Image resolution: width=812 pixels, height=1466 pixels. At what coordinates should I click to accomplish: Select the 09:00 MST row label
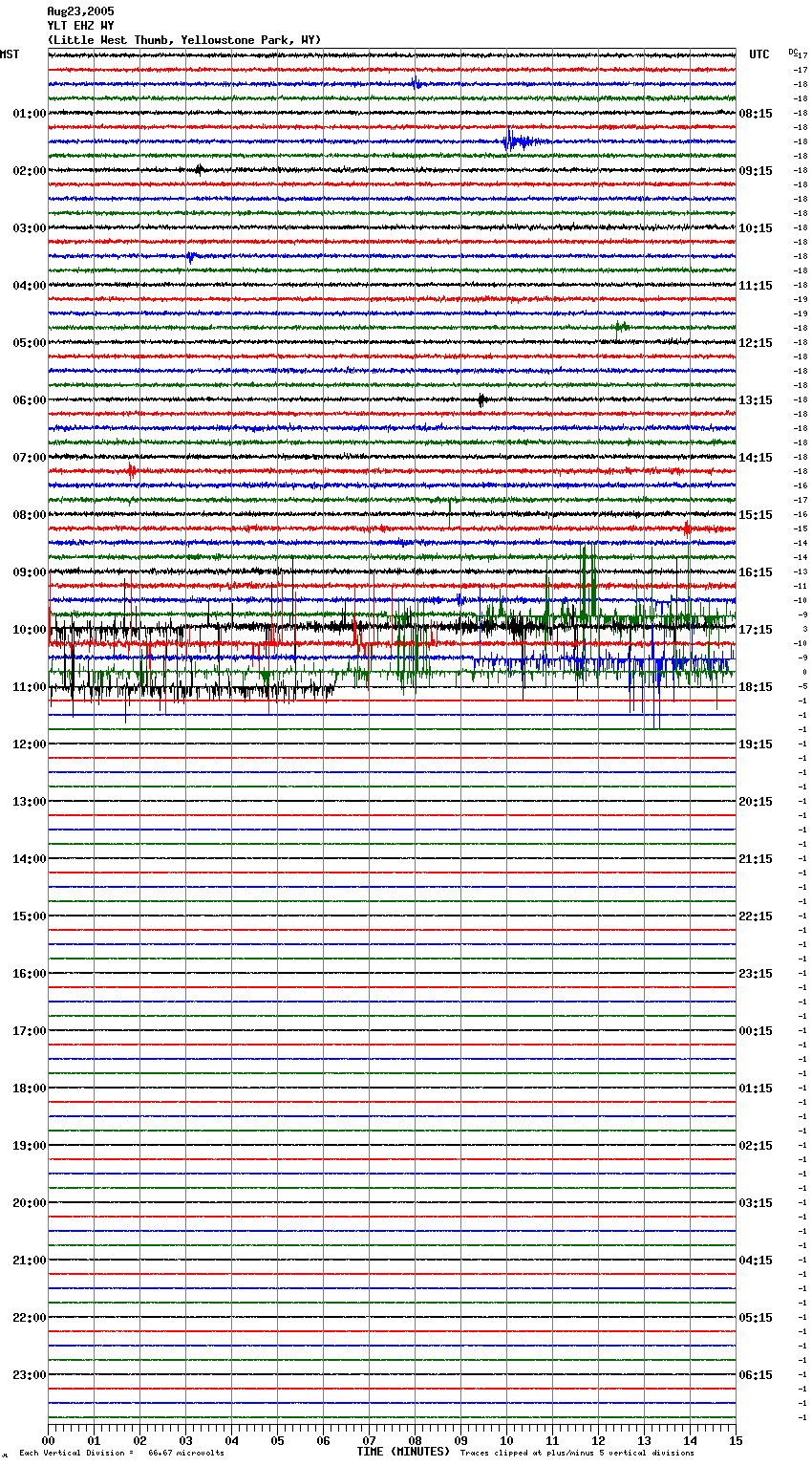tap(30, 572)
